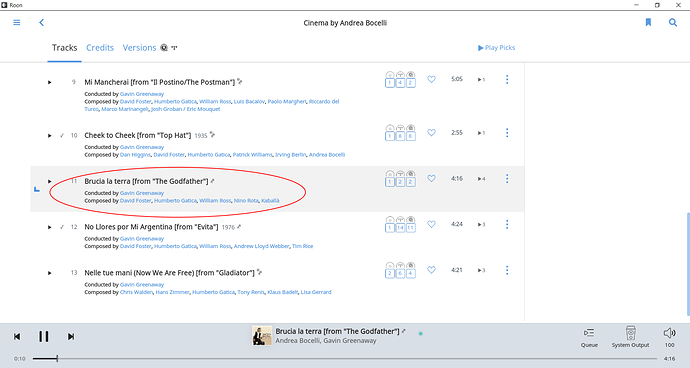Open the three-dot menu for Brucia la terra
690x368 pixels.
(507, 178)
